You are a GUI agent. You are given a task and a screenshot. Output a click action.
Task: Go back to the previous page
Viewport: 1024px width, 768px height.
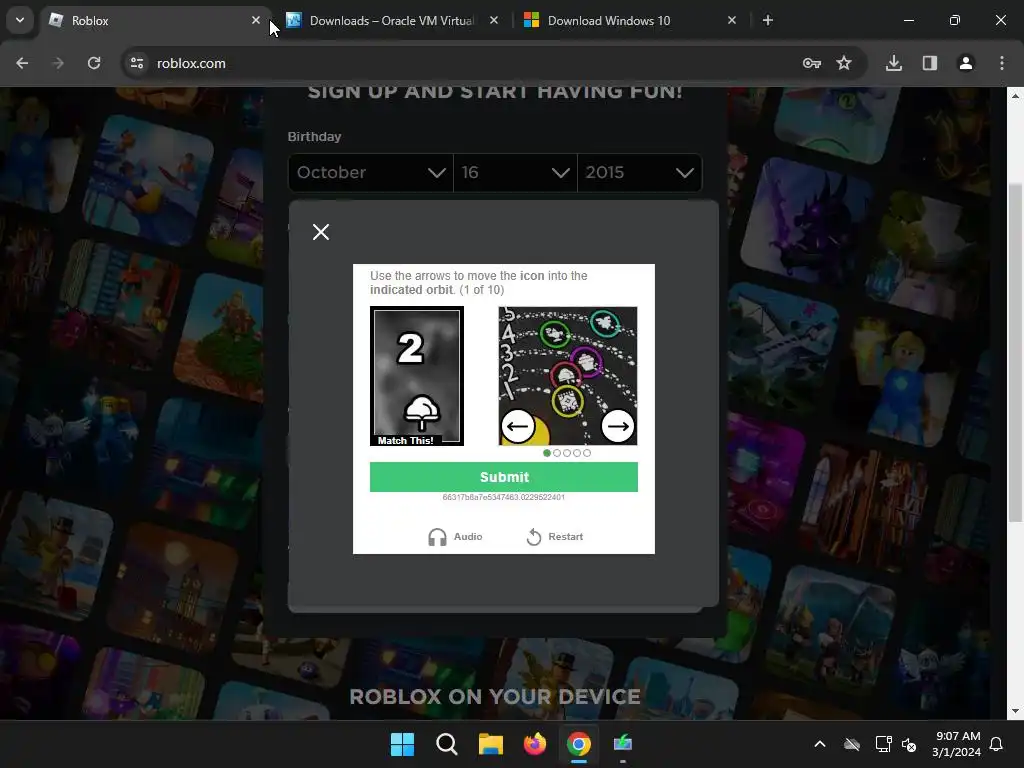[x=22, y=63]
